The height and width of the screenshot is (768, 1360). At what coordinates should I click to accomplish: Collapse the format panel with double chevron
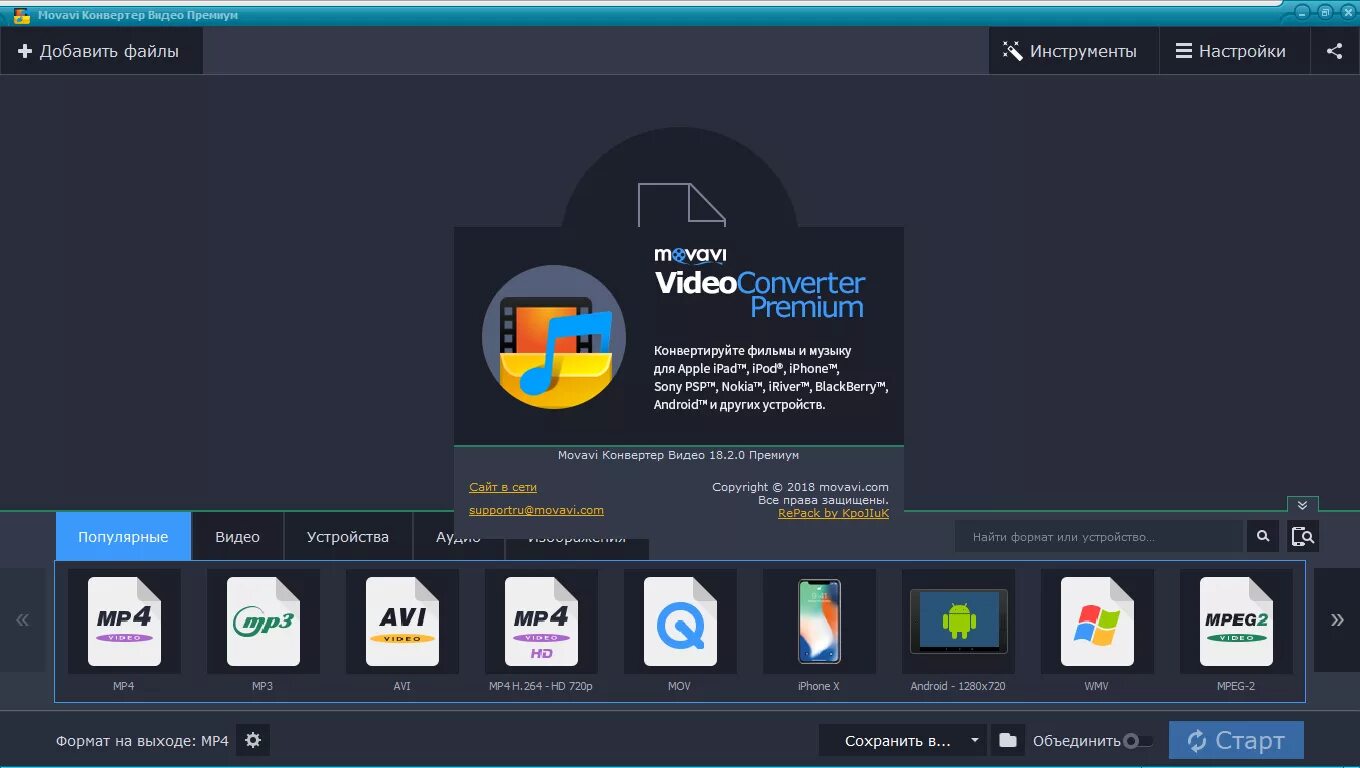[1302, 505]
